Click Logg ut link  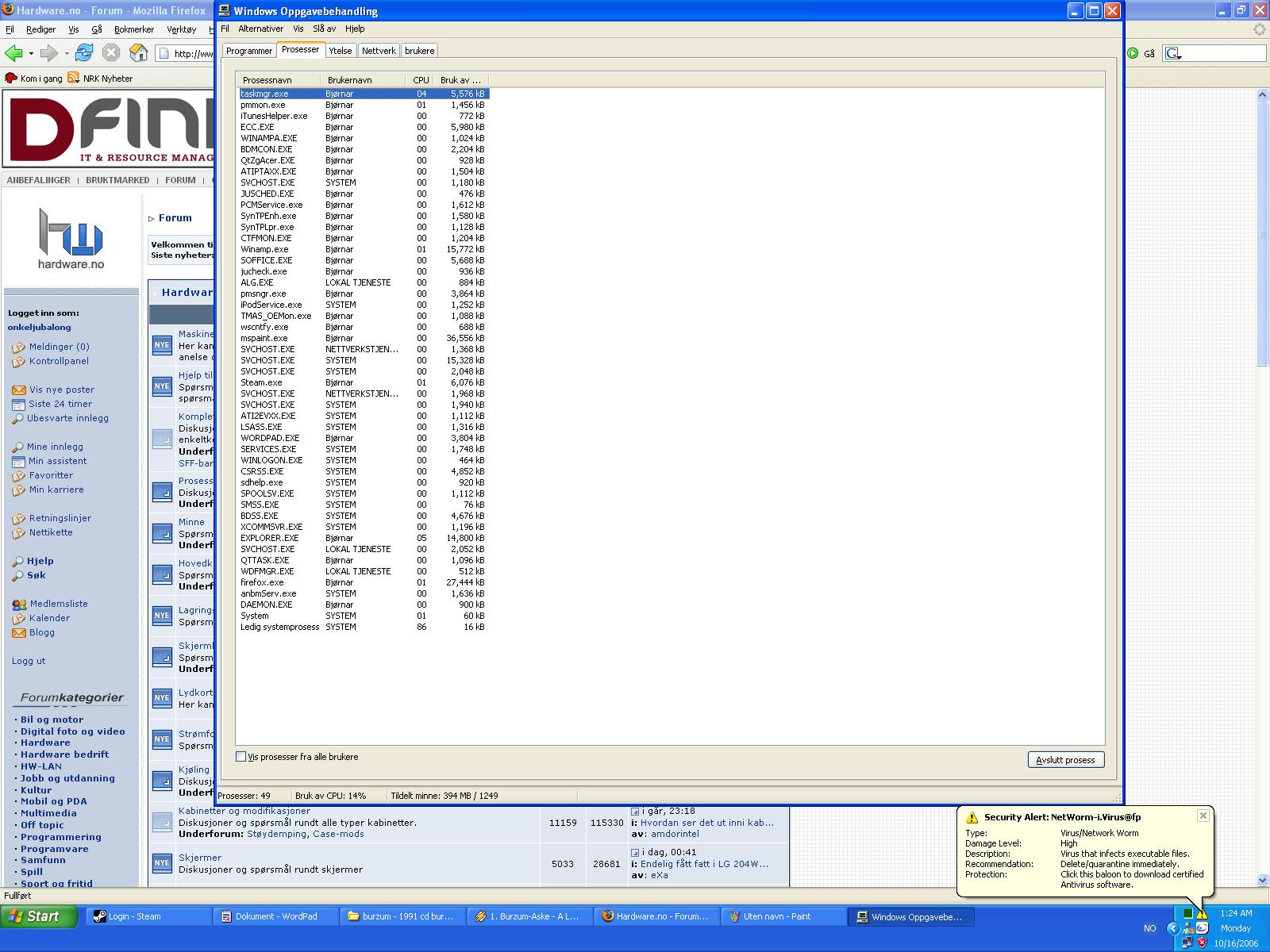click(29, 661)
